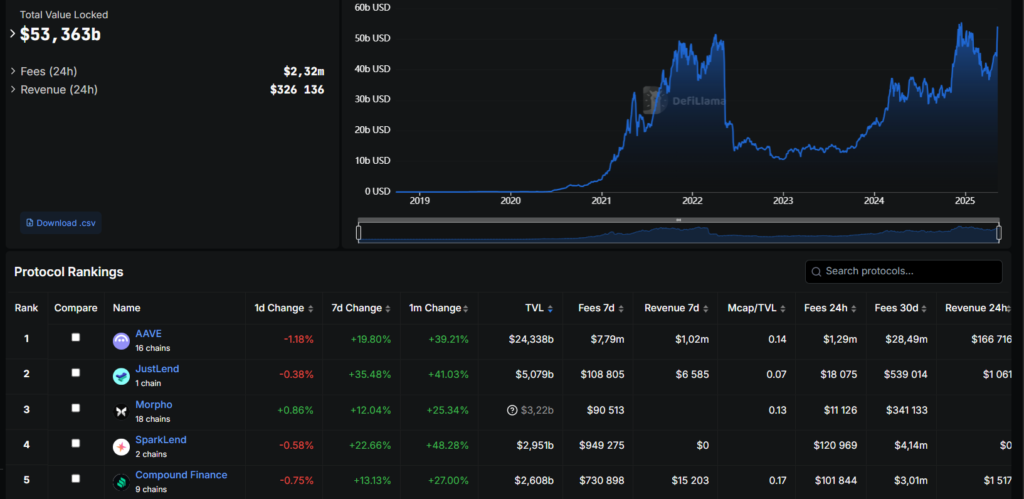Screen dimensions: 1024x499
Task: Tick the compare checkbox for JustLend
Action: [x=76, y=373]
